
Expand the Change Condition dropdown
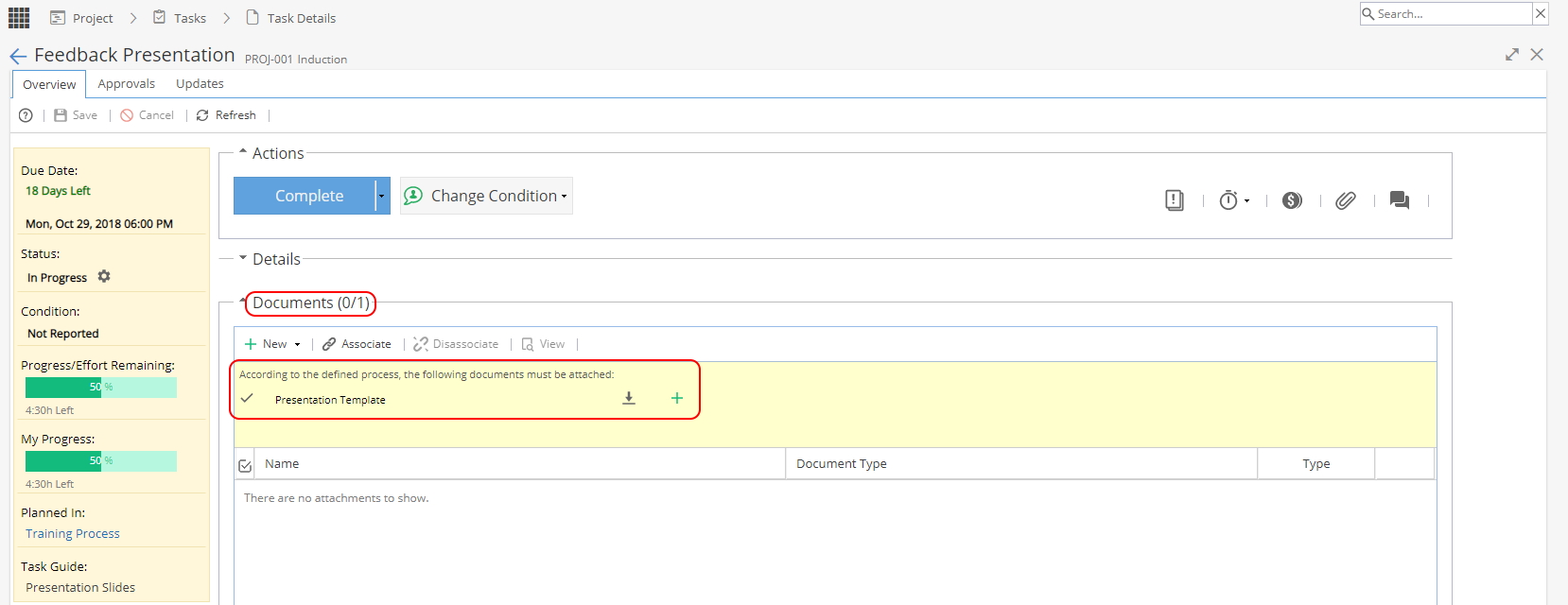(486, 196)
